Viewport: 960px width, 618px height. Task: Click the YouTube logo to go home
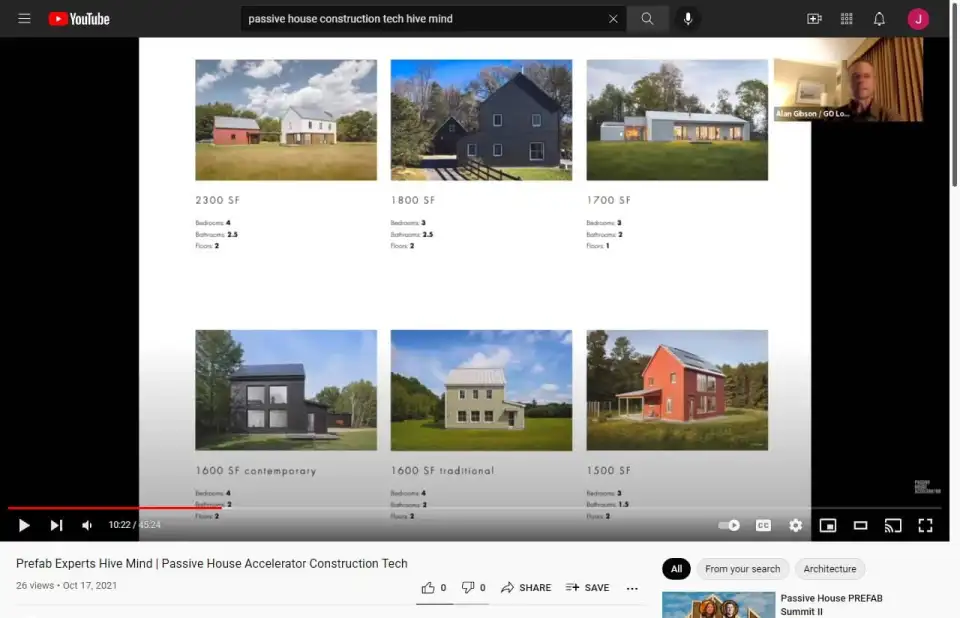pos(79,19)
